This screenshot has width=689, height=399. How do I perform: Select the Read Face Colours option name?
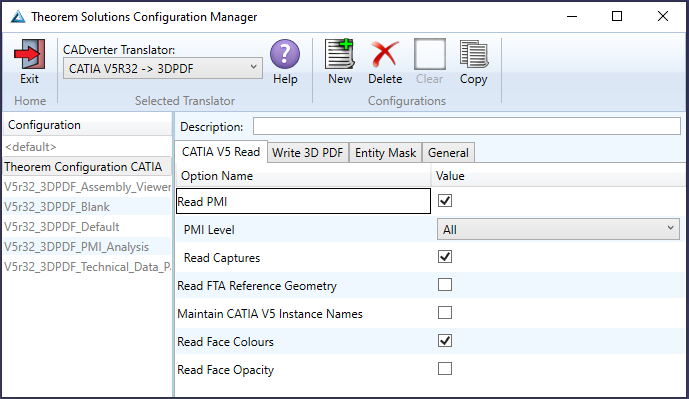pos(225,342)
